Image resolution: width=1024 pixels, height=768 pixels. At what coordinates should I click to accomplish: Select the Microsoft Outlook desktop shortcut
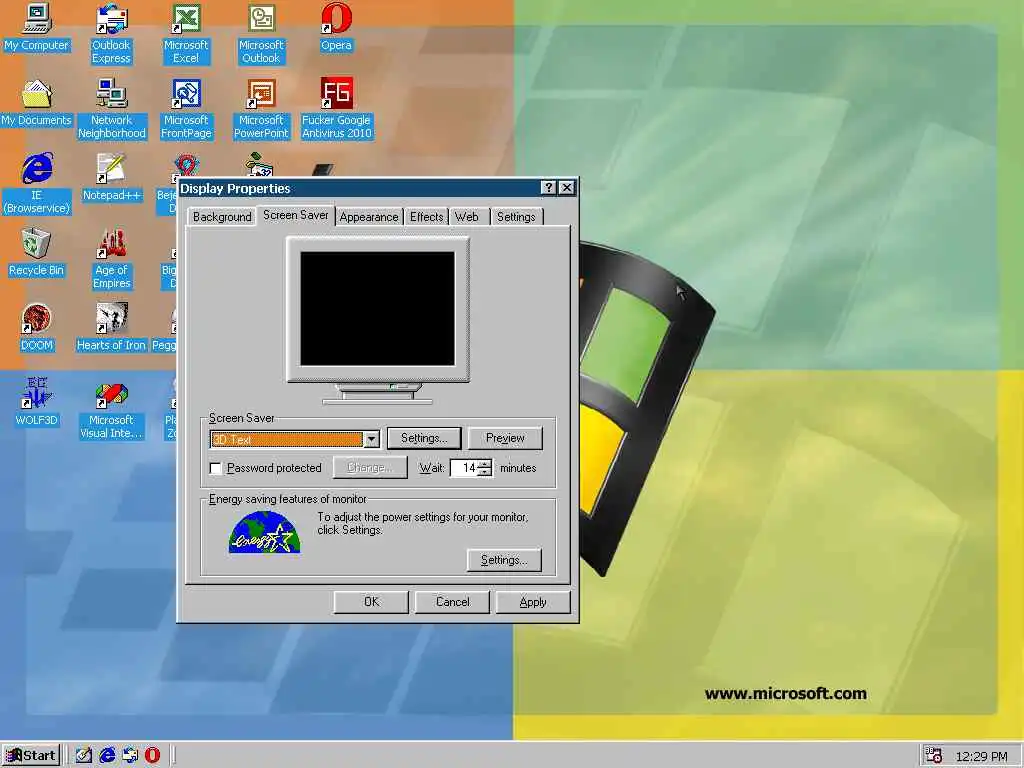pos(261,34)
